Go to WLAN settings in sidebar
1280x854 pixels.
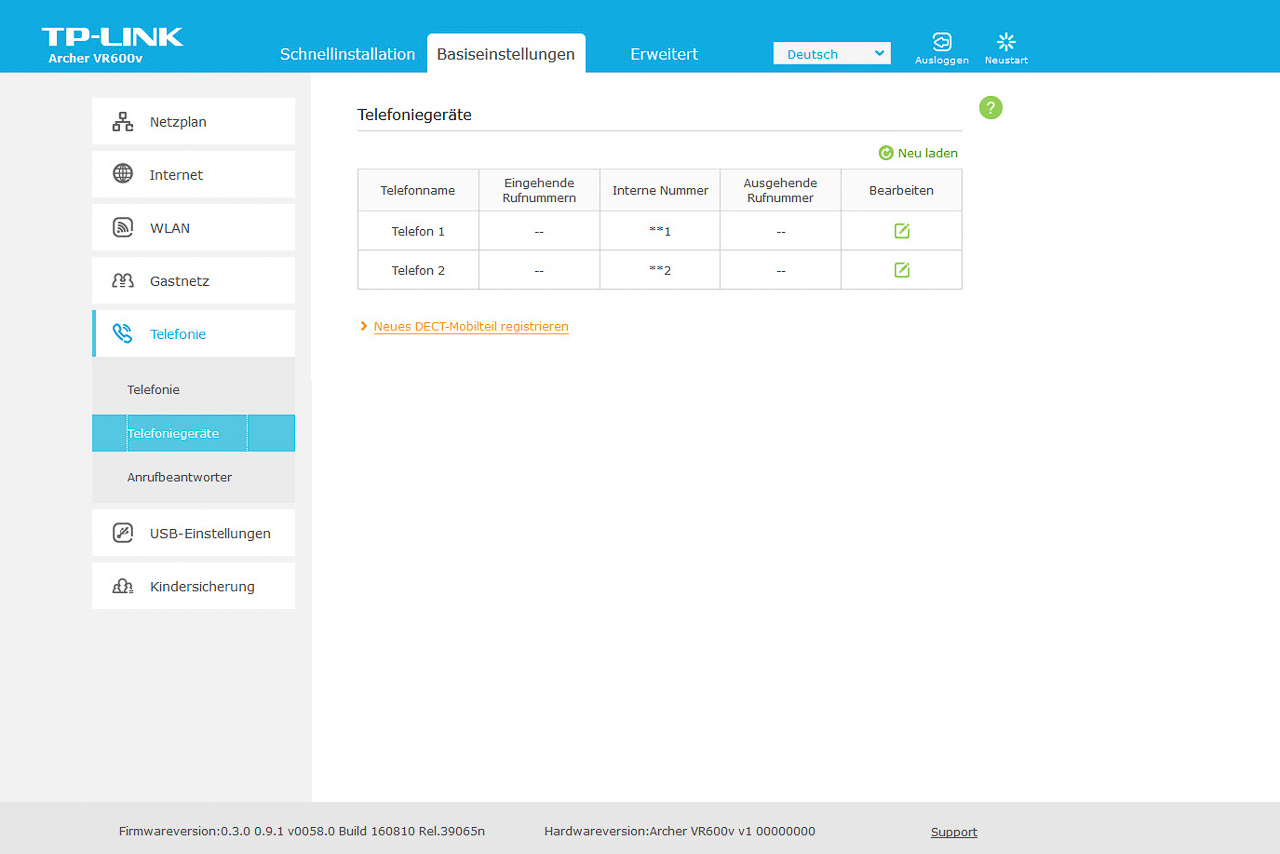pos(193,228)
